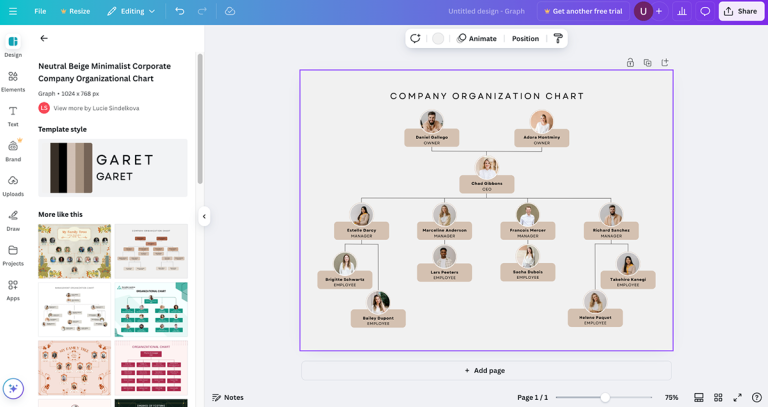Undo the last action
This screenshot has height=407, width=768.
(x=180, y=11)
